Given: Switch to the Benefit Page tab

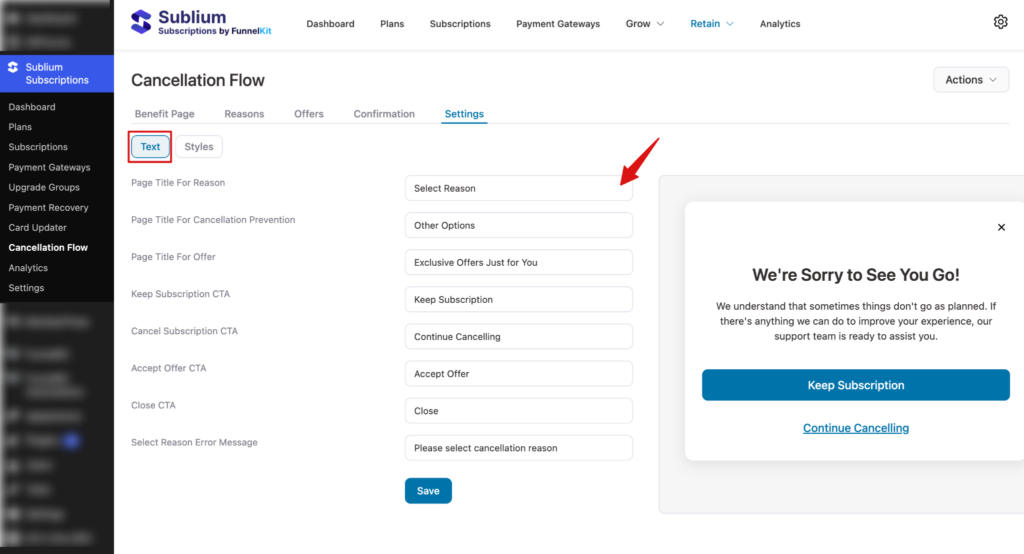Looking at the screenshot, I should pyautogui.click(x=166, y=114).
